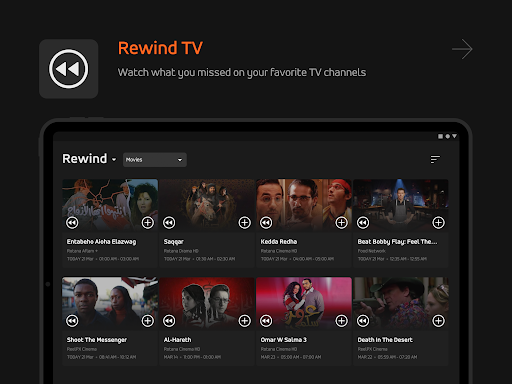
Task: Click rewind icon on Shoot The Messenger
Action: click(x=72, y=321)
